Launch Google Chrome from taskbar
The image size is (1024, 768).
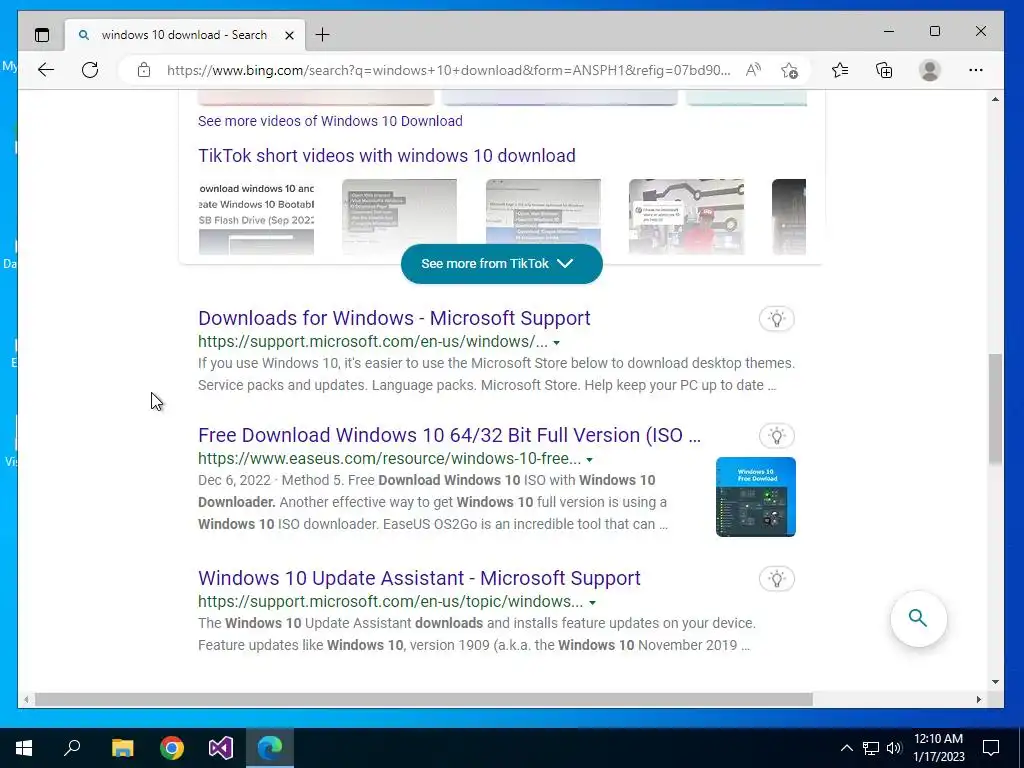[x=172, y=748]
